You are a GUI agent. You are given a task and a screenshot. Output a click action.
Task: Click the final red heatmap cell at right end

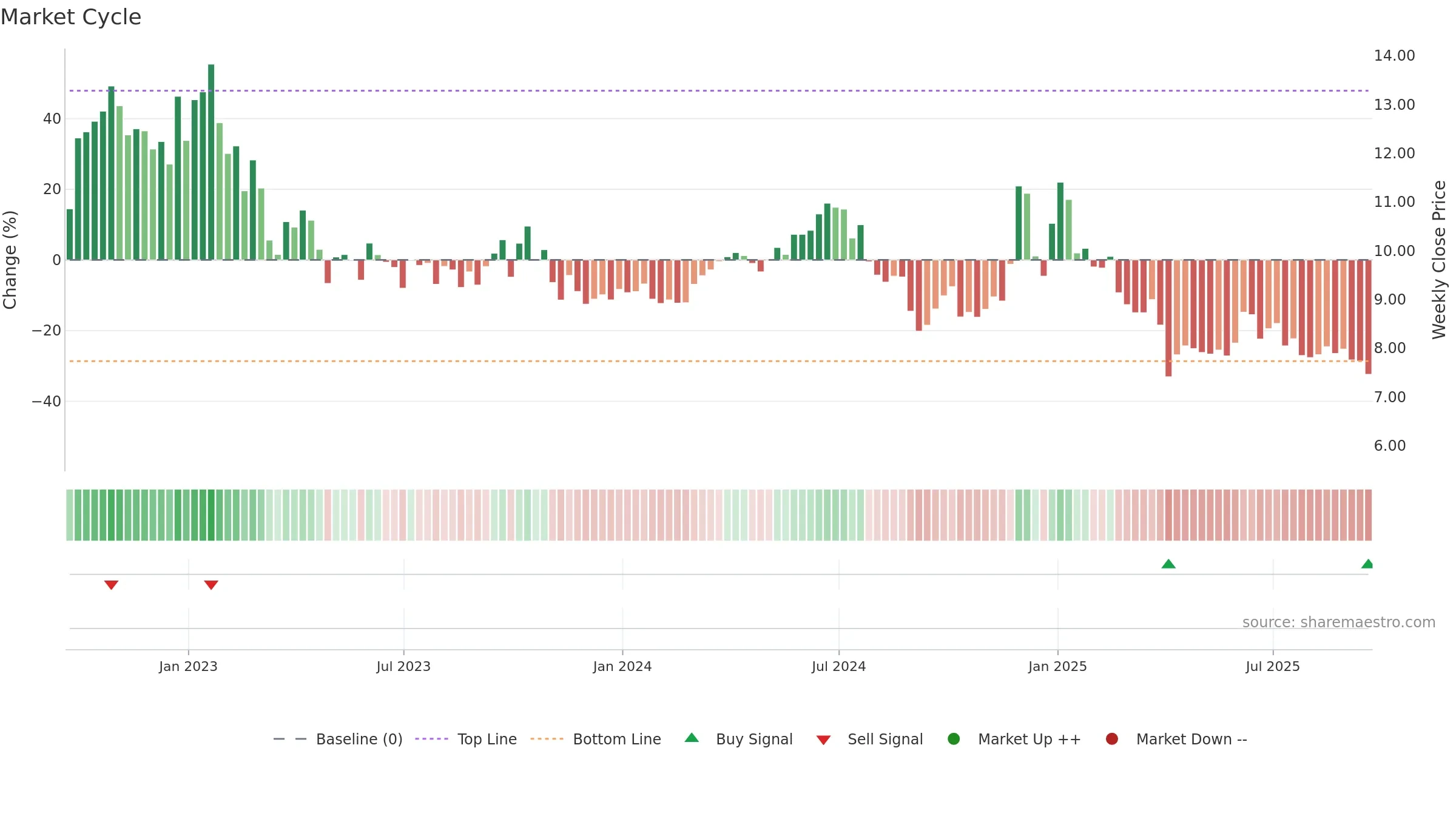point(1368,515)
